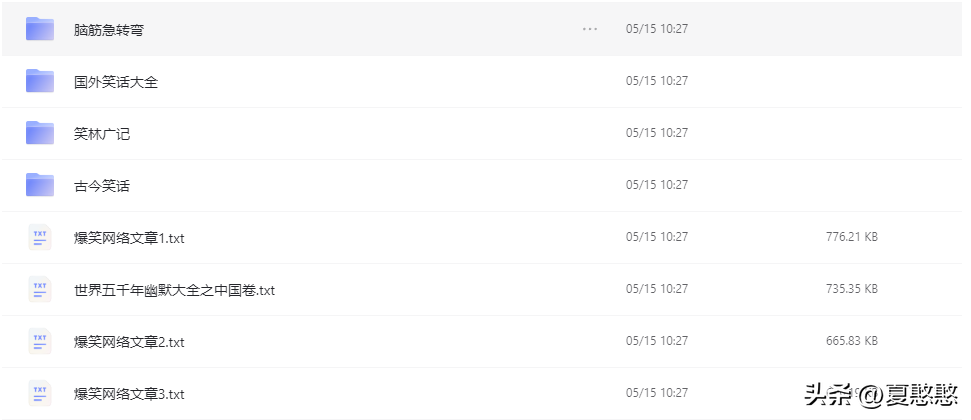
Task: Click the 古今笑话 folder name
Action: (102, 186)
